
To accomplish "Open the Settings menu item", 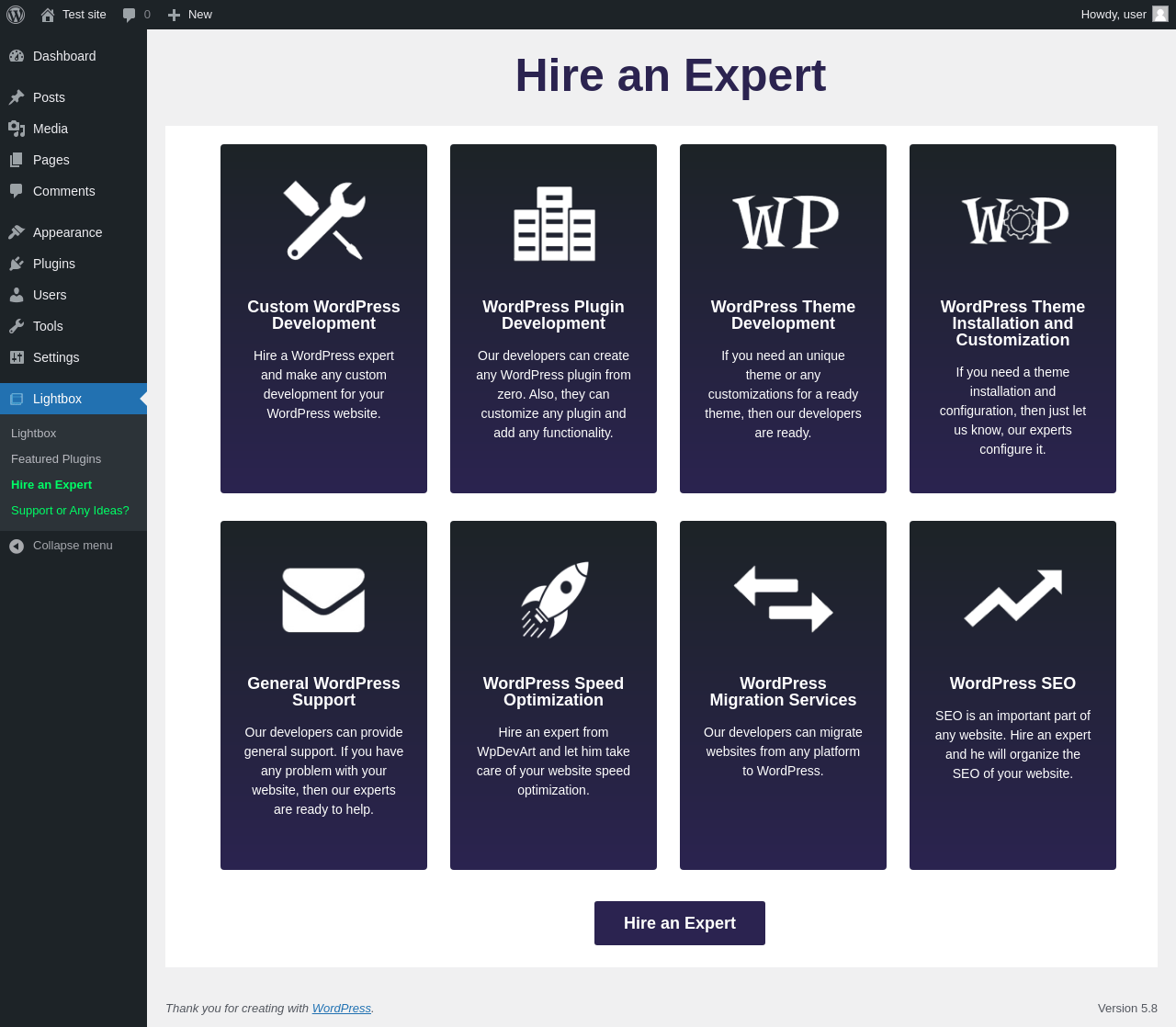I will pyautogui.click(x=73, y=357).
